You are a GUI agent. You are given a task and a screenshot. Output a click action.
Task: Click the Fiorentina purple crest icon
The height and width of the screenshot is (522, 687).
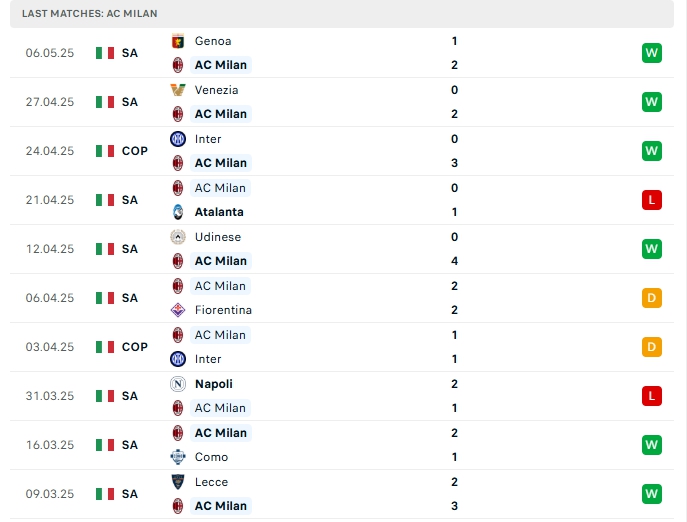pos(177,310)
